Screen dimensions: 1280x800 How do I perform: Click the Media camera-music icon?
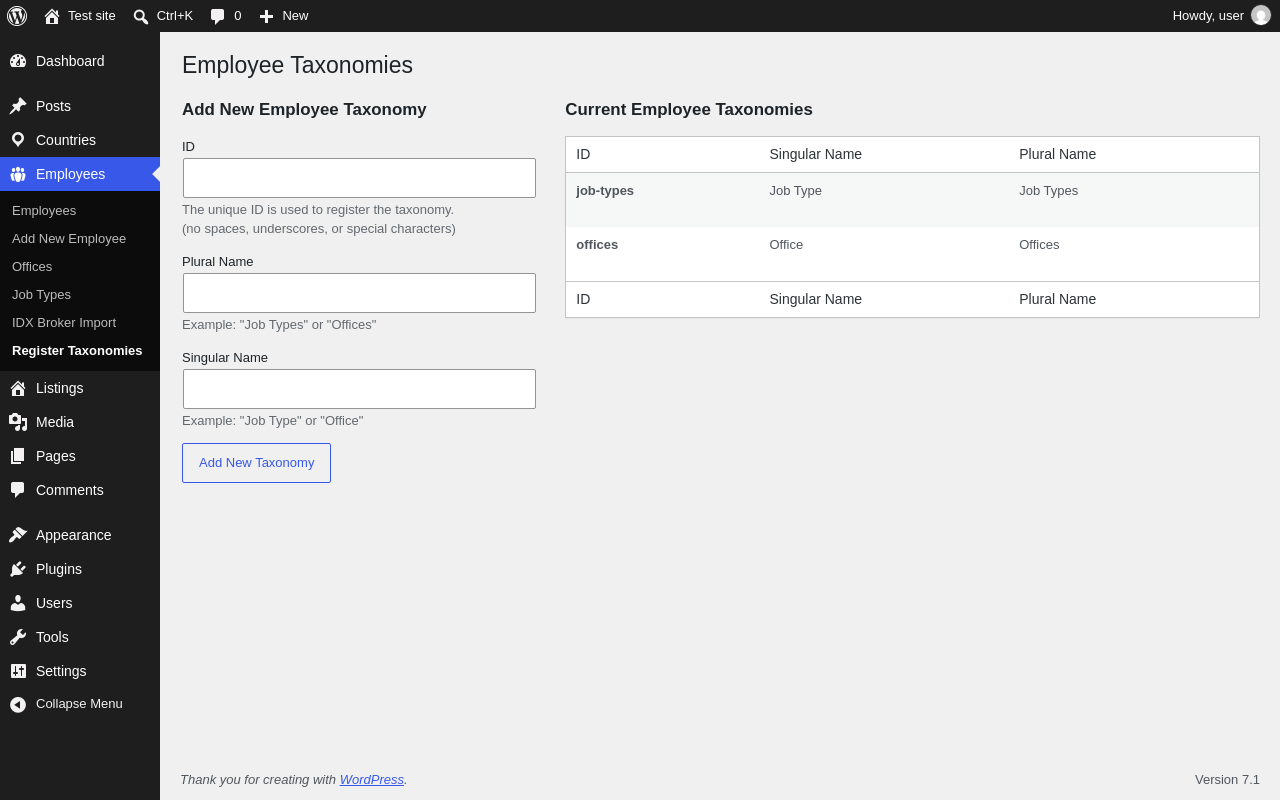18,422
